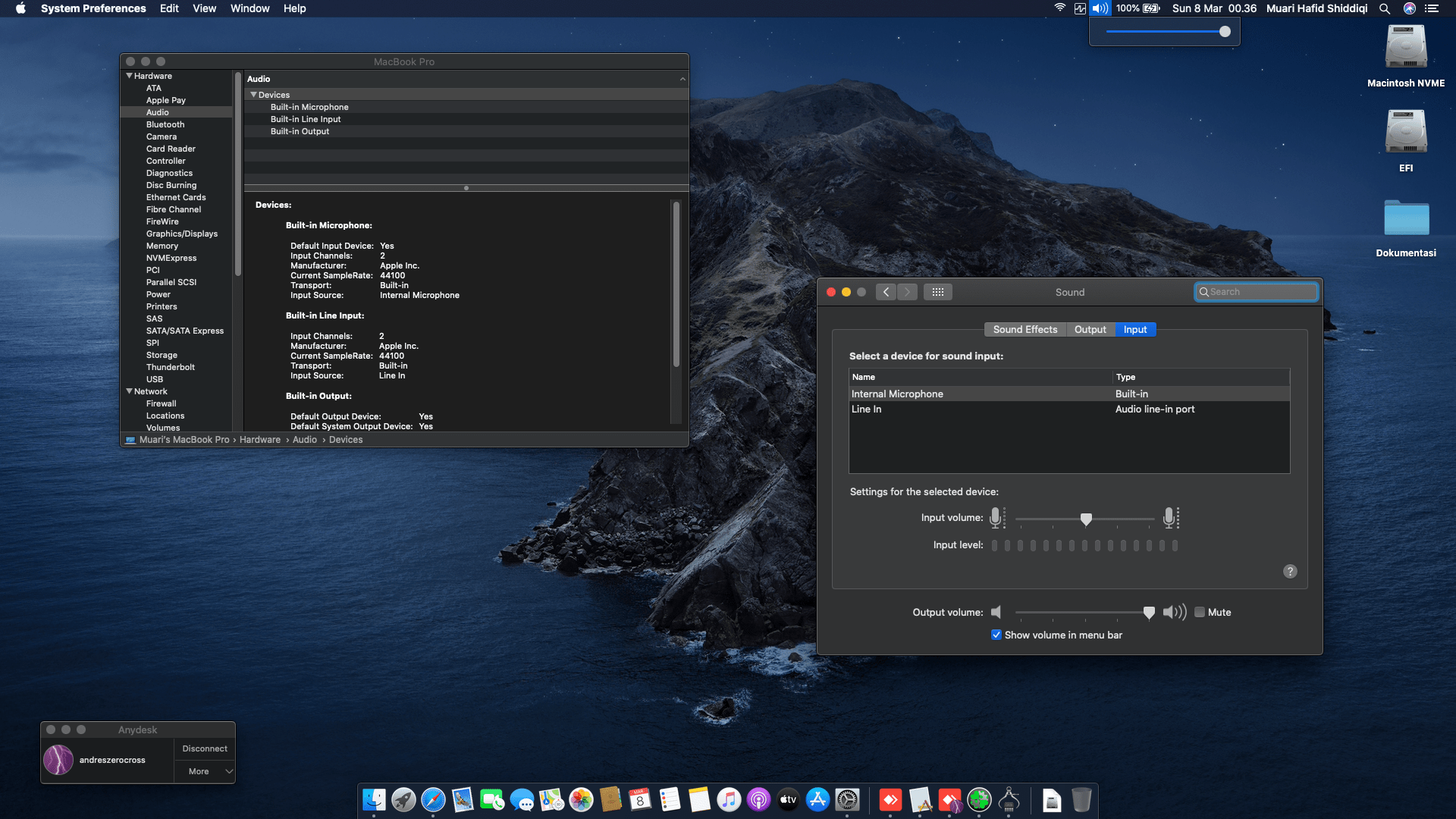Viewport: 1456px width, 819px height.
Task: Open Safari from the Dock
Action: pos(433,800)
